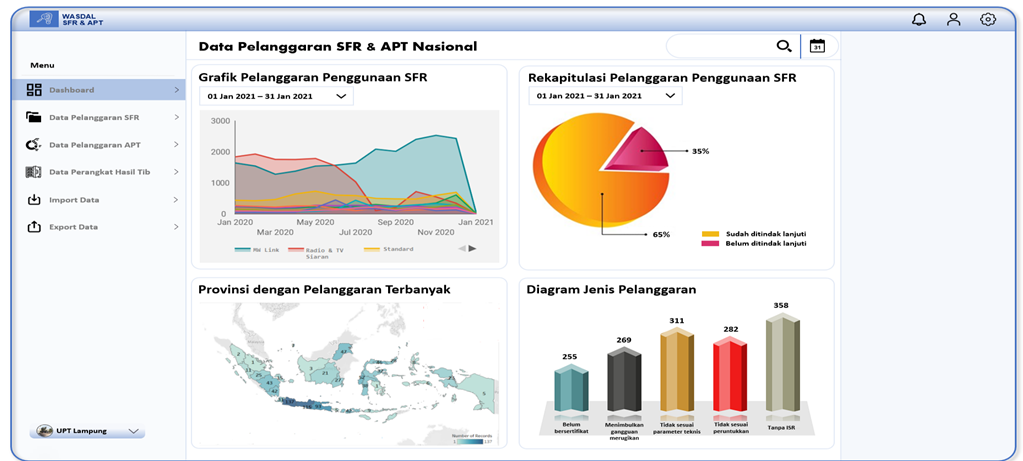Click the Menu sidebar heading
This screenshot has width=1023, height=461.
(x=42, y=65)
